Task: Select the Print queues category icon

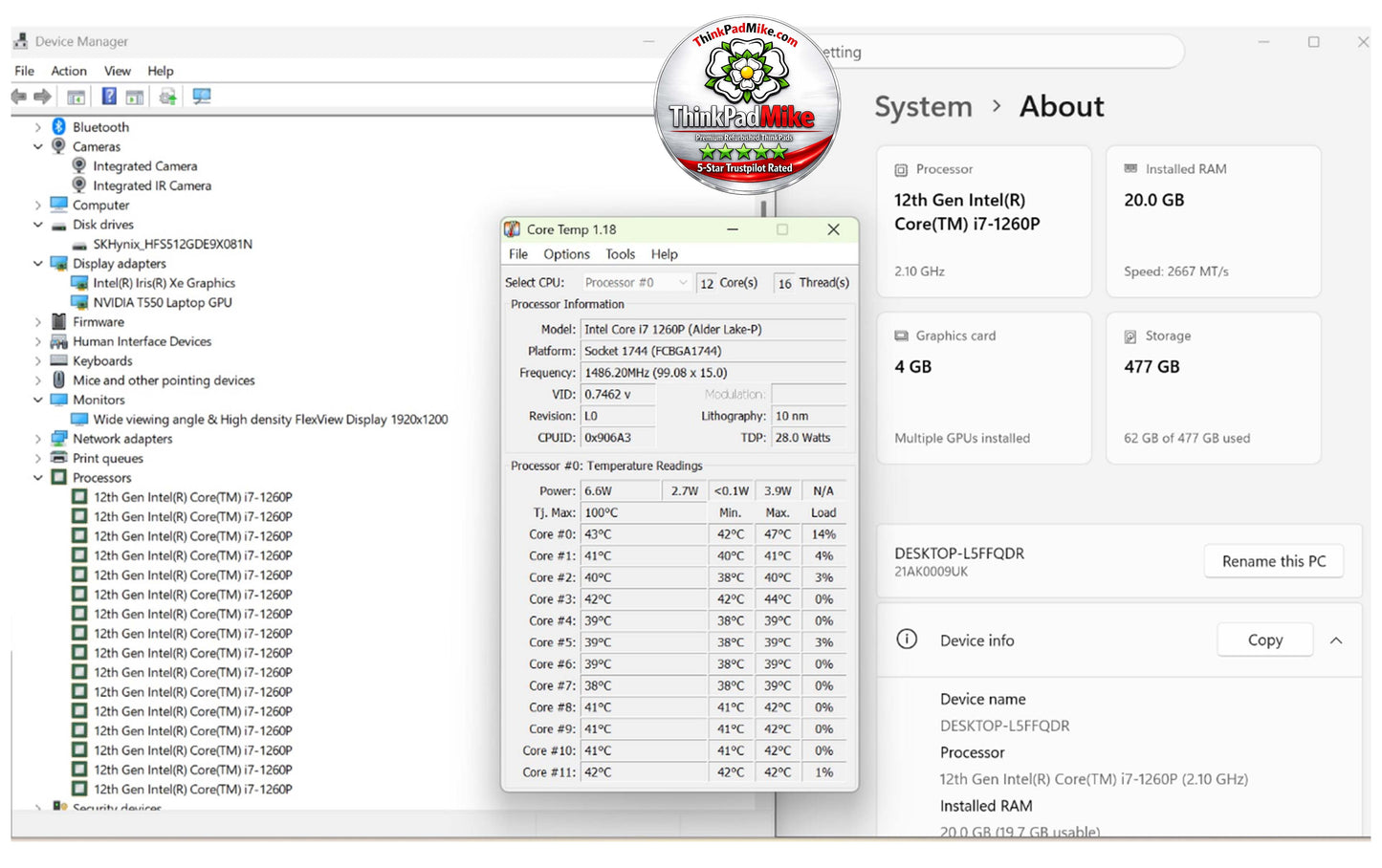Action: click(58, 458)
